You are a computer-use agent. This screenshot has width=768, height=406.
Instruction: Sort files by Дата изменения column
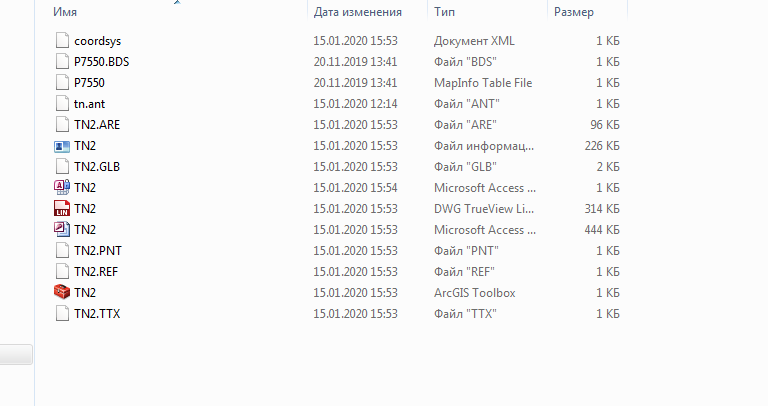click(358, 12)
